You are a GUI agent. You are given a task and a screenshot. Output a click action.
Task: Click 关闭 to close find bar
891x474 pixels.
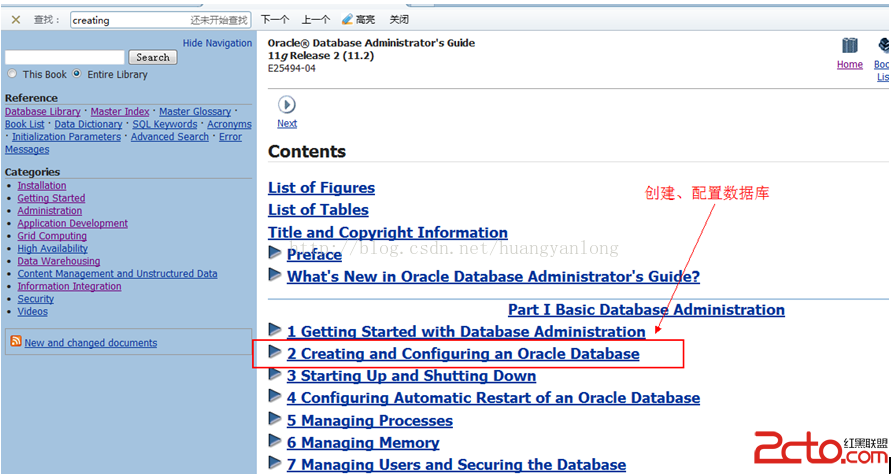(399, 20)
